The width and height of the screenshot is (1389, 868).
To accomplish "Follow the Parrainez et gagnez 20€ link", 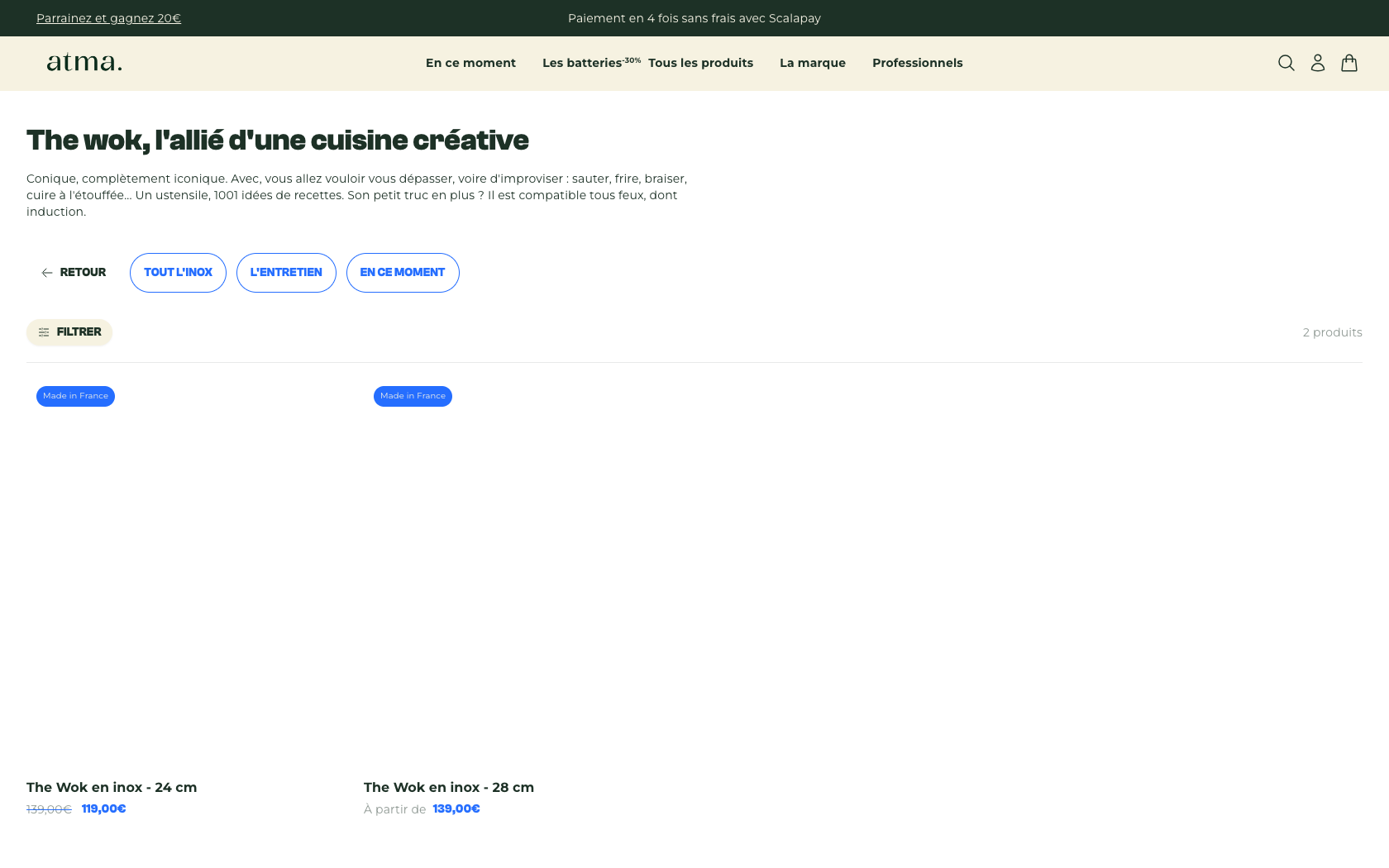I will (x=108, y=18).
